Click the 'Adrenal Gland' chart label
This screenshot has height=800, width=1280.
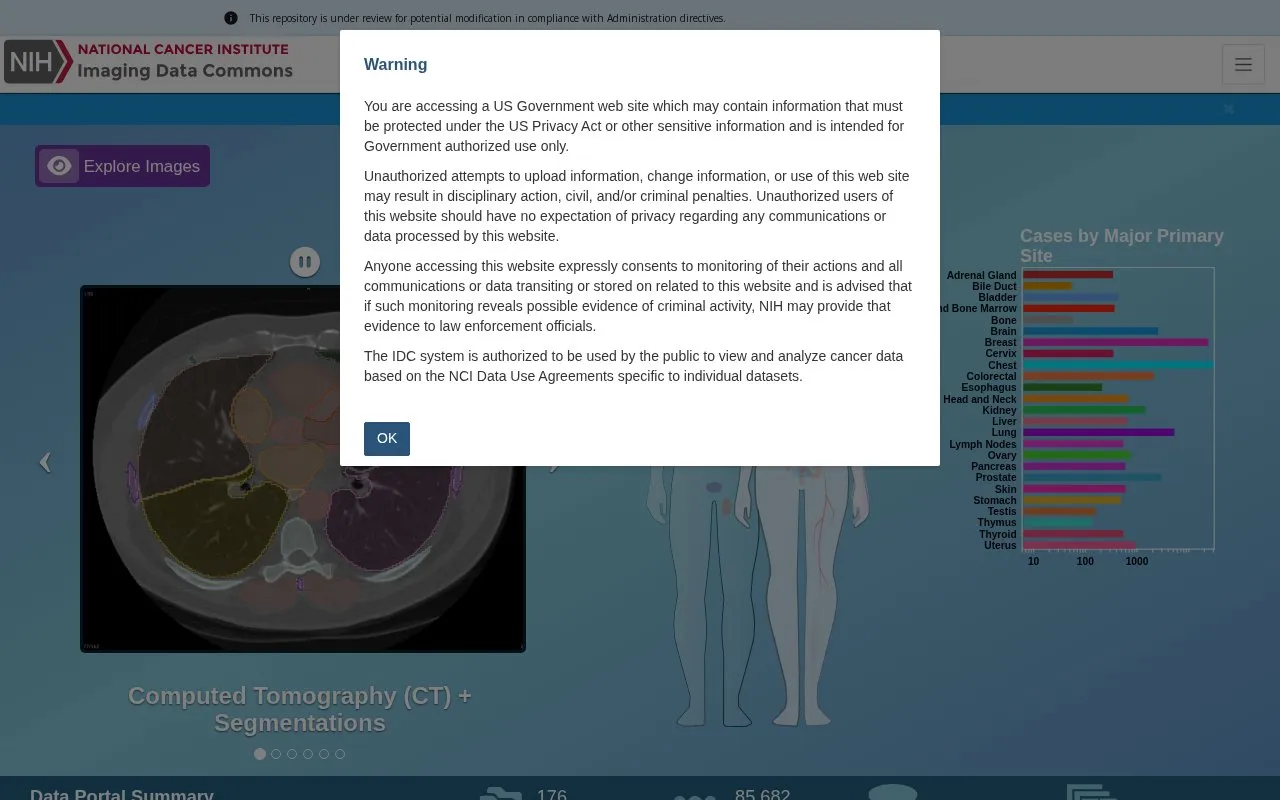tap(981, 275)
